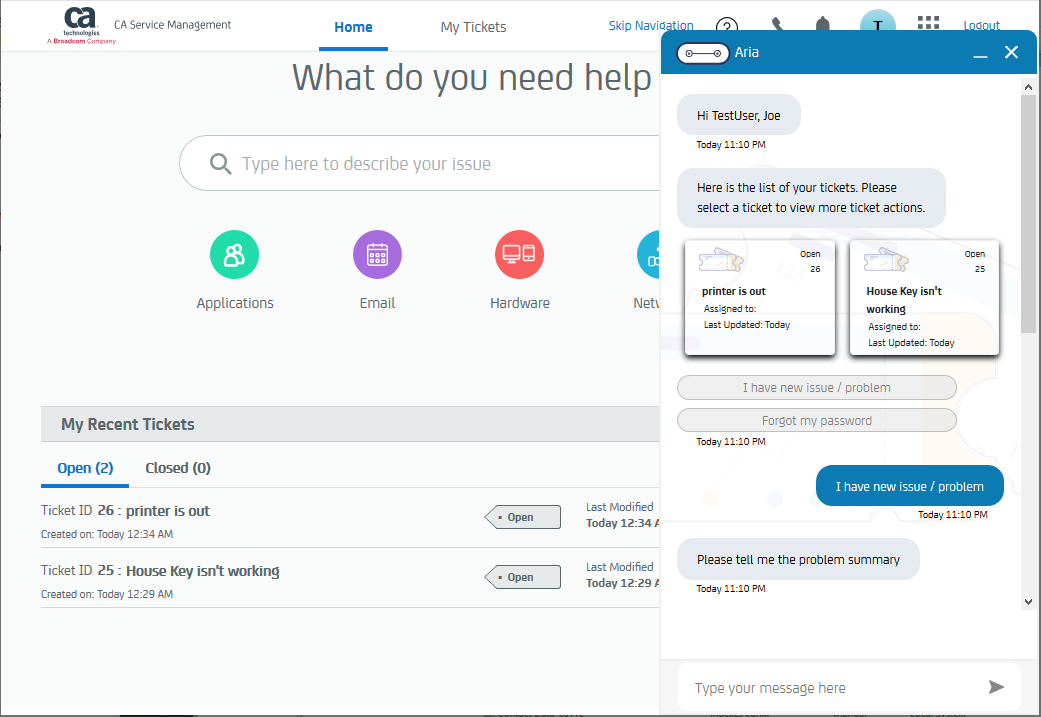Image resolution: width=1041 pixels, height=717 pixels.
Task: Click 'I have new issue / problem' suggestion button
Action: coord(817,388)
